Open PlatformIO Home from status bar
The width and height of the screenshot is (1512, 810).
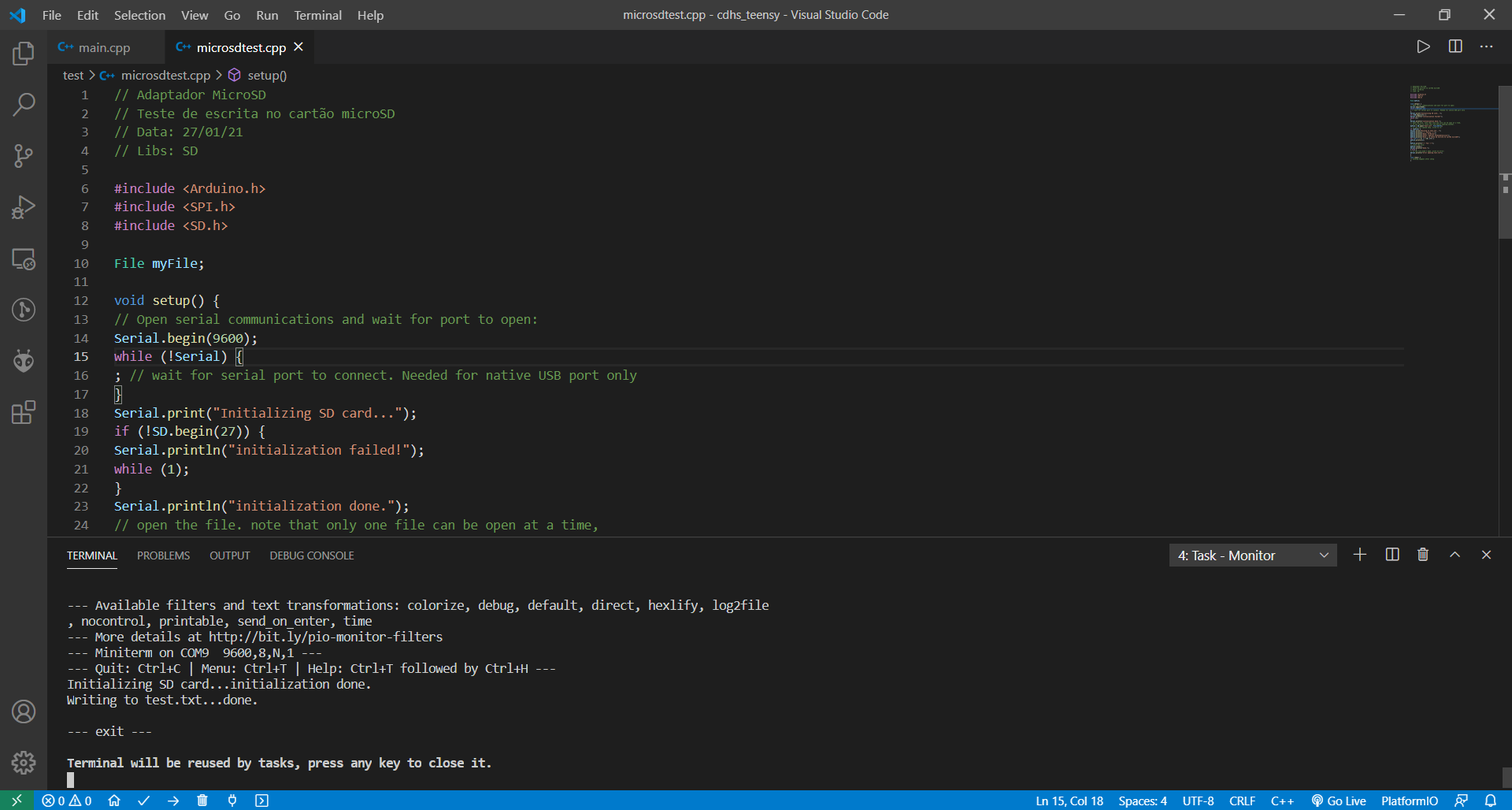pos(114,801)
